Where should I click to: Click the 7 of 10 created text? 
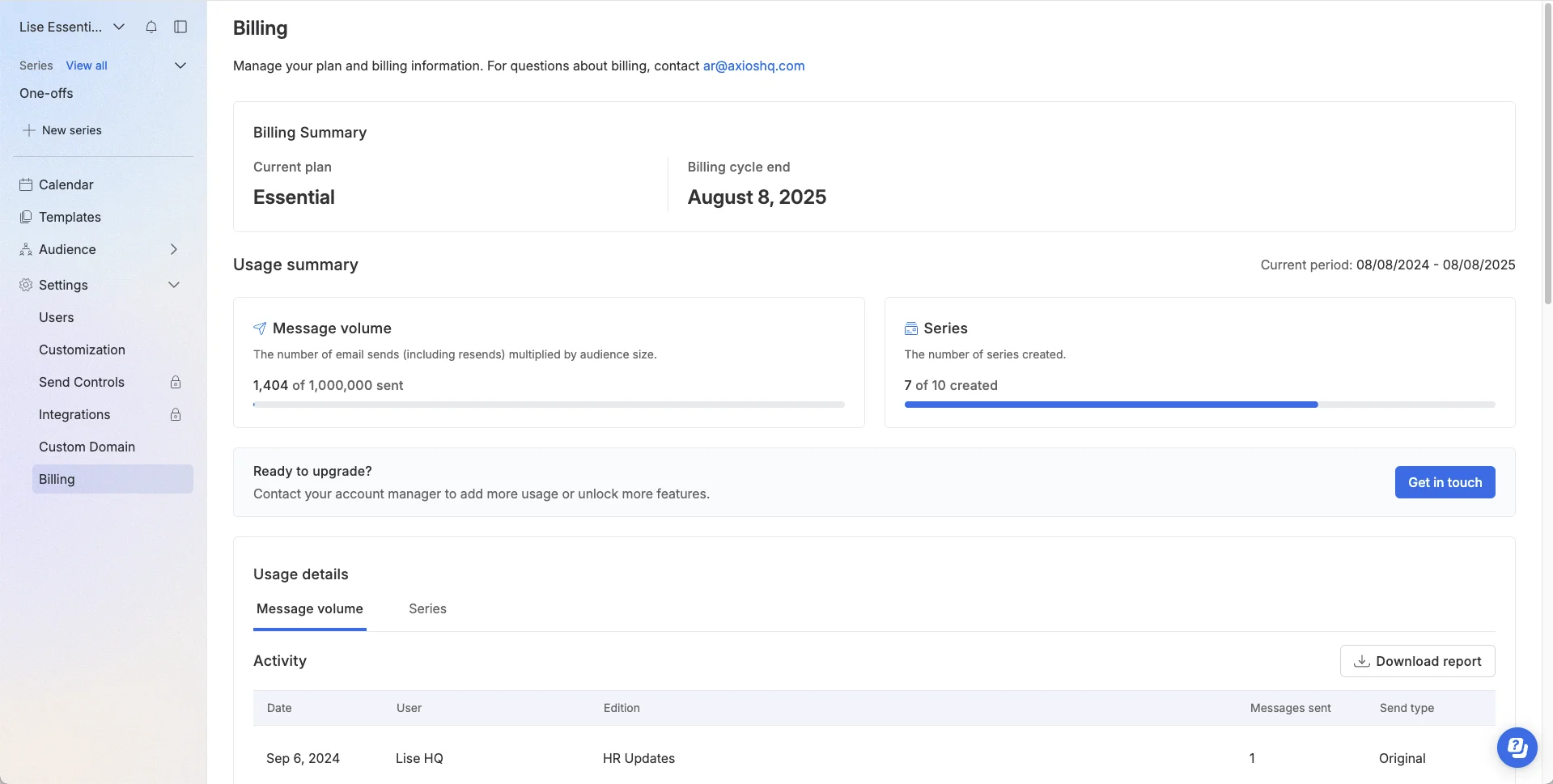pyautogui.click(x=951, y=385)
